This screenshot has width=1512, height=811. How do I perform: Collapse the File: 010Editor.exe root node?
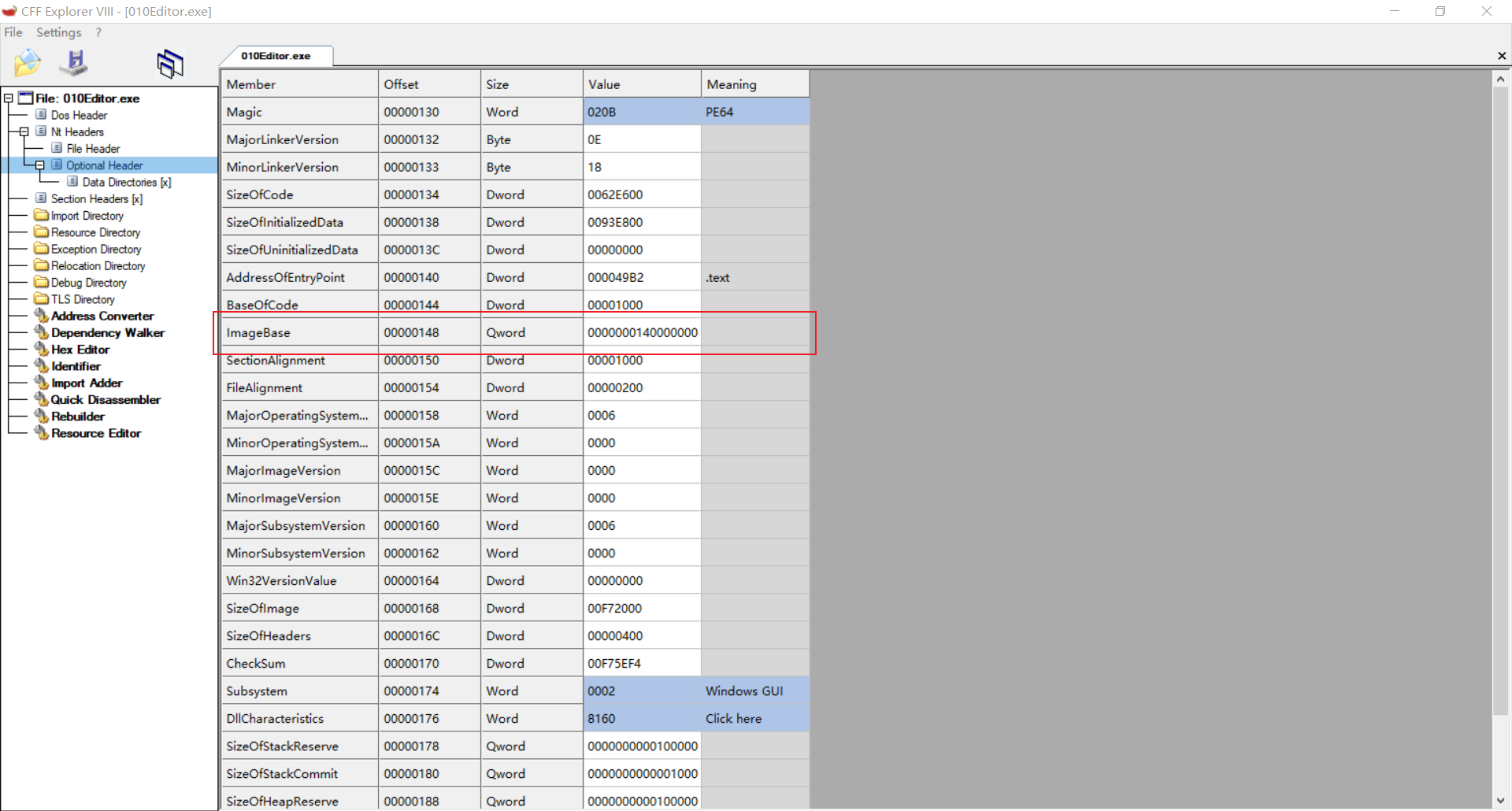tap(8, 98)
